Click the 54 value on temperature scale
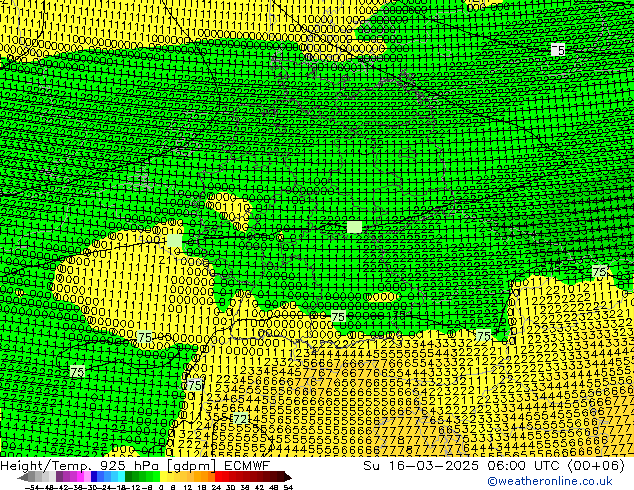634x490 pixels. point(288,487)
